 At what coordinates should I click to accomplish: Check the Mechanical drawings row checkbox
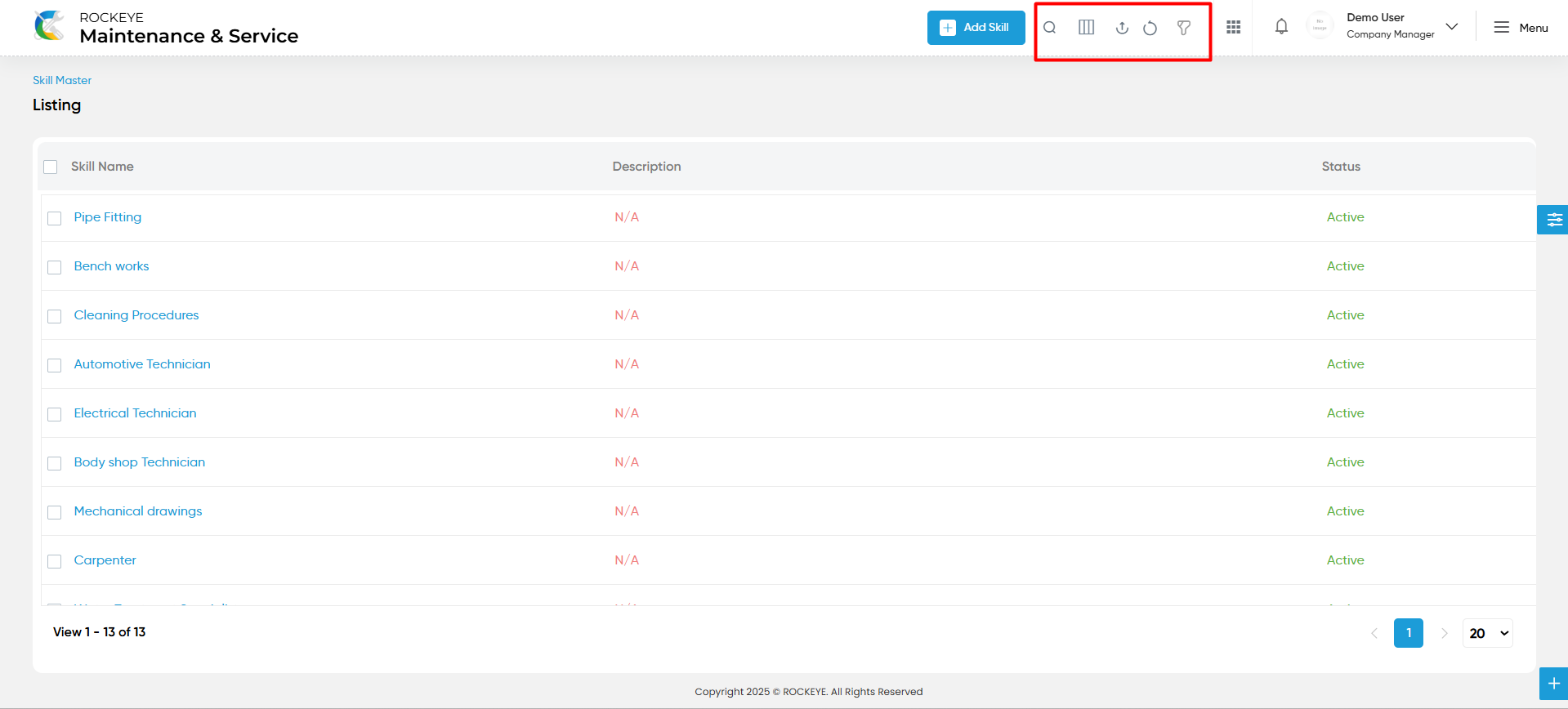[x=55, y=512]
